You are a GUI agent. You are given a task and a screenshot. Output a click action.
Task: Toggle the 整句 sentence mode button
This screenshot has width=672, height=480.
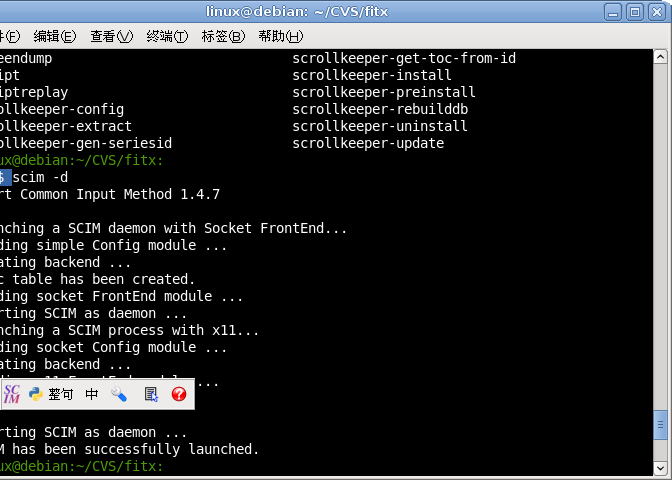point(61,394)
